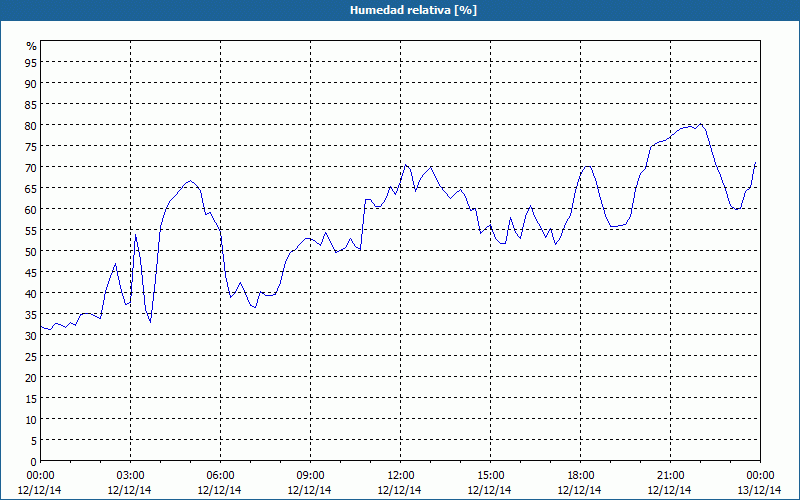Screen dimensions: 800x500
Task: Click the 40 y-axis label
Action: pos(31,293)
